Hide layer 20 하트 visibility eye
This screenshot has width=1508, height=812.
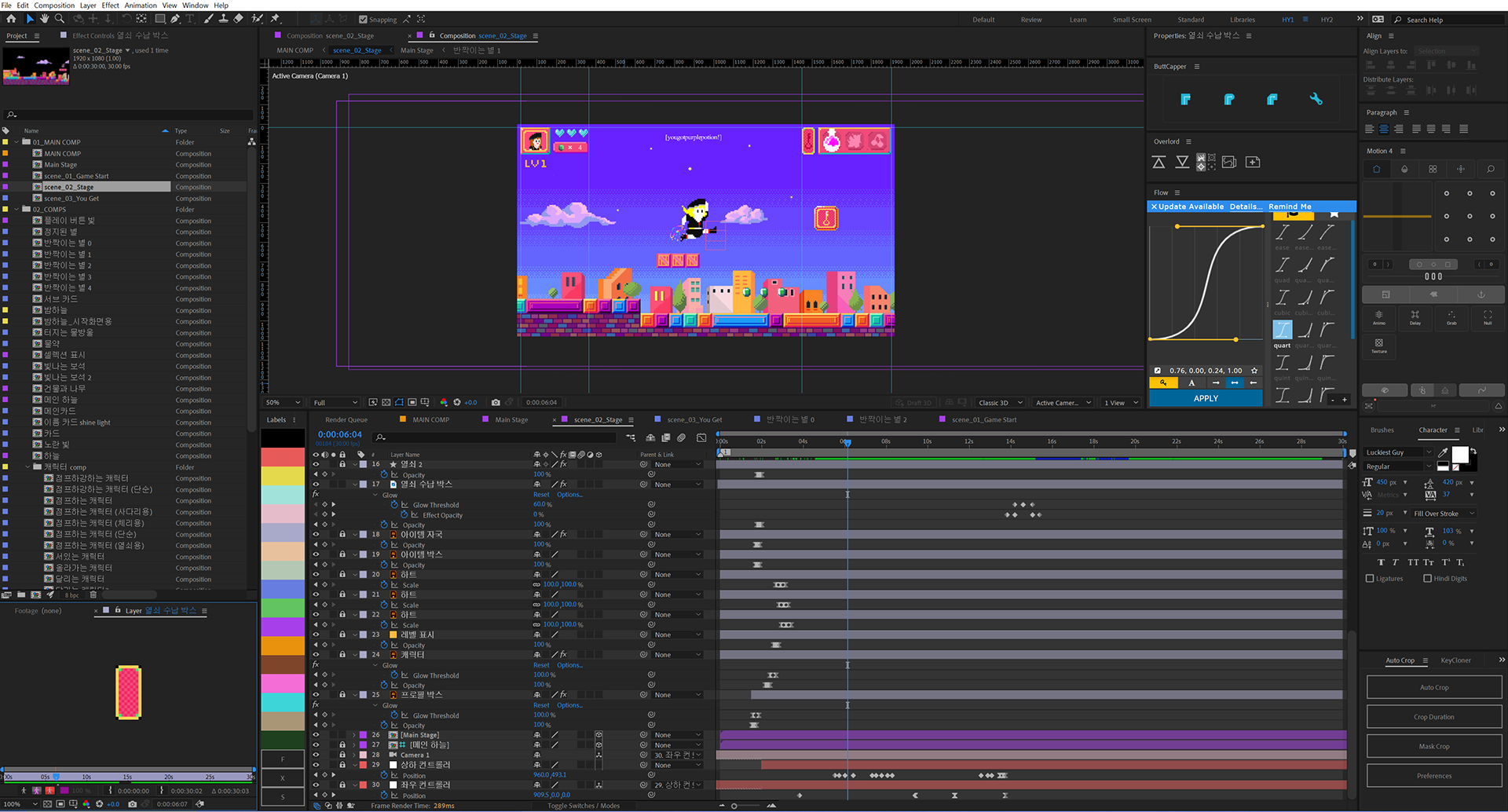coord(316,575)
